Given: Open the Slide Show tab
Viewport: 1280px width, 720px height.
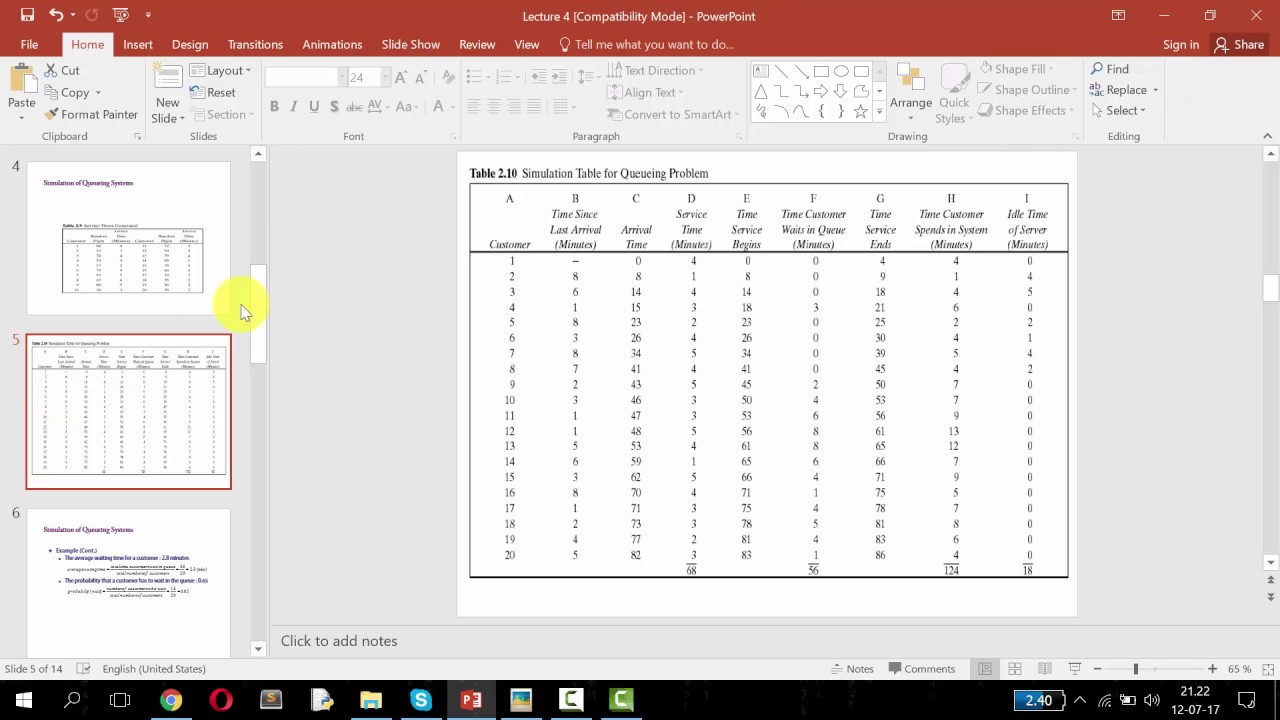Looking at the screenshot, I should (410, 44).
